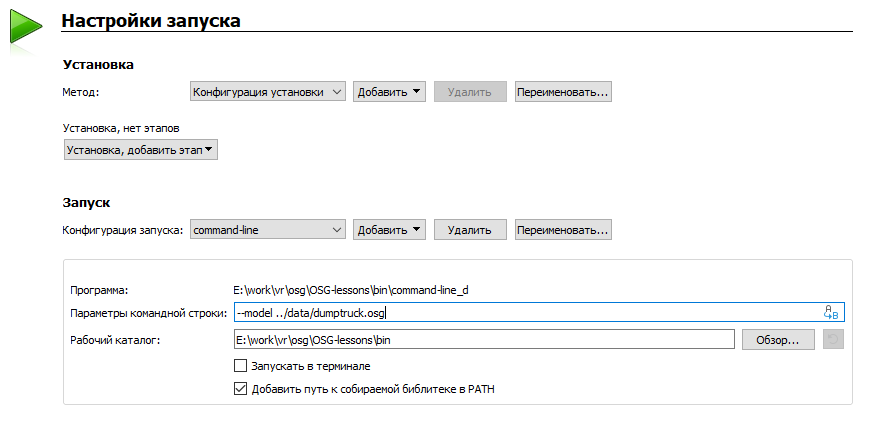The width and height of the screenshot is (877, 433).
Task: Click the variable chooser icon in arguments field
Action: click(x=831, y=312)
